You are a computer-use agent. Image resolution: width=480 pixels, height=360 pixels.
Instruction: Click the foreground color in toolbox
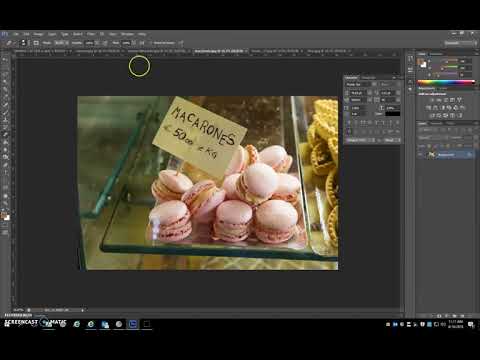pyautogui.click(x=4, y=215)
